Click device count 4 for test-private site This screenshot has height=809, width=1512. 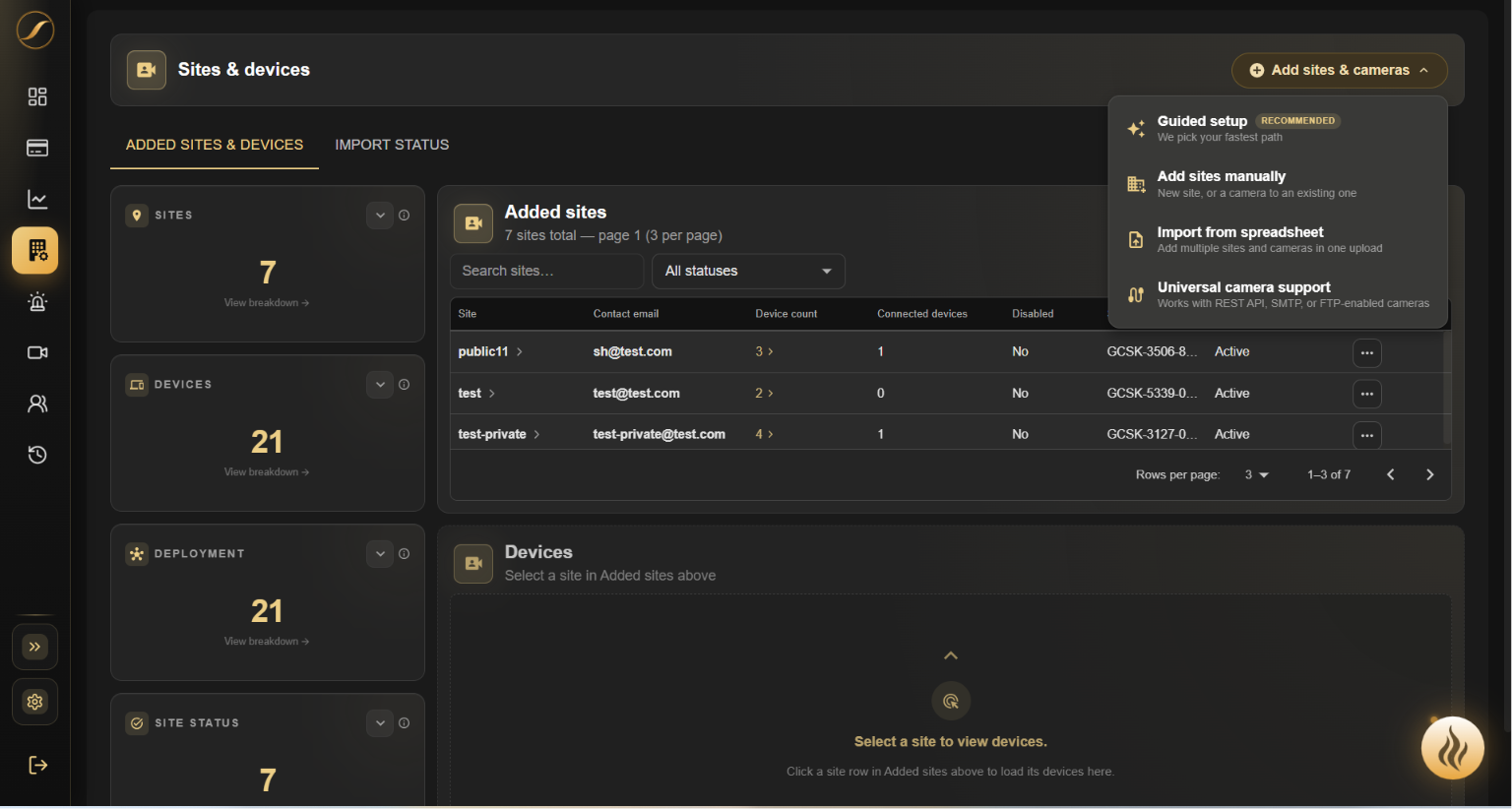pyautogui.click(x=764, y=434)
